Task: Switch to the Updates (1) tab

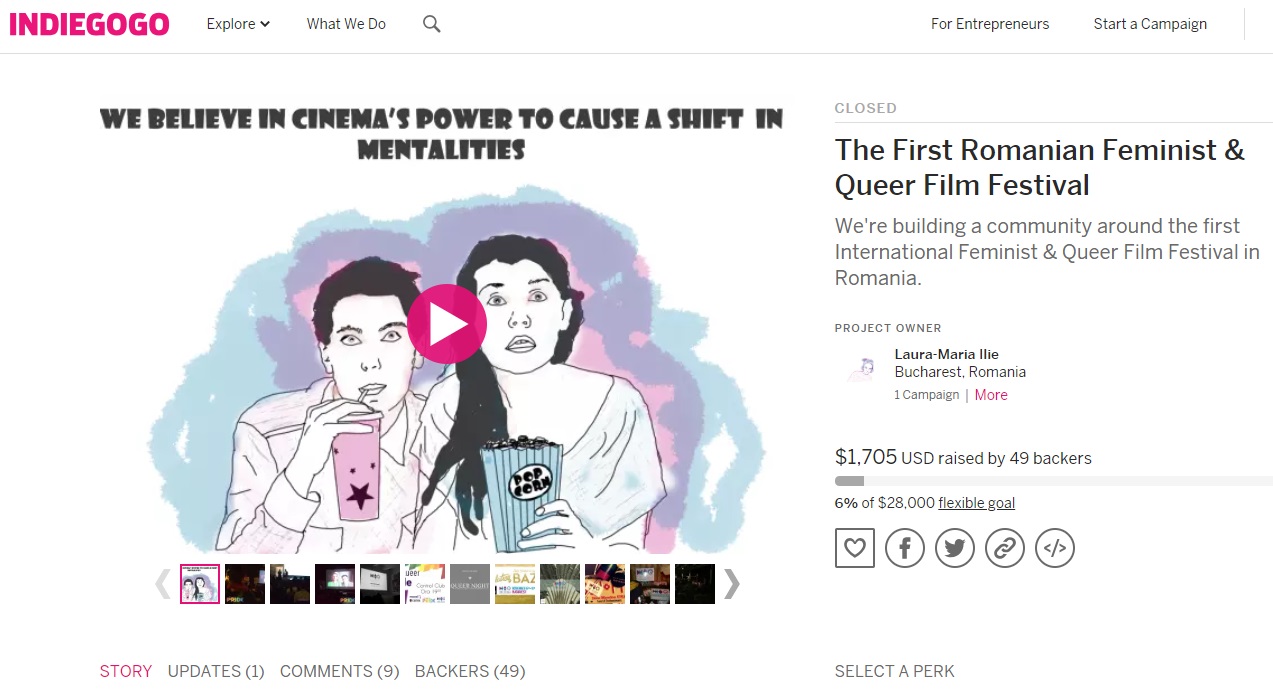Action: pyautogui.click(x=216, y=671)
